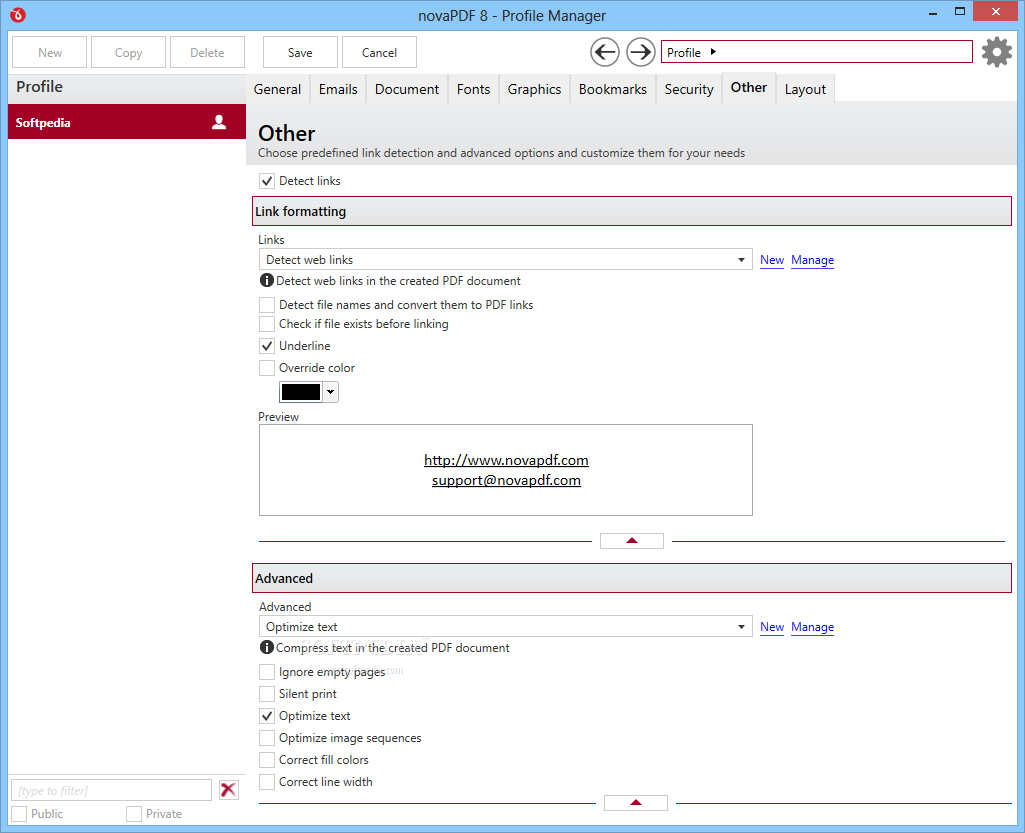Viewport: 1025px width, 833px height.
Task: Open the Advanced preset dropdown showing Optimize text
Action: pos(505,626)
